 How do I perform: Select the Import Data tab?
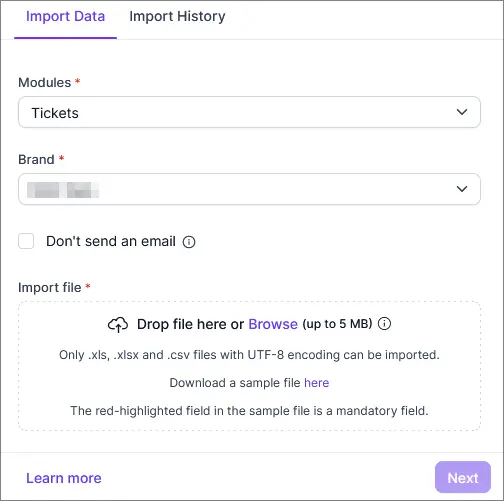click(x=65, y=16)
